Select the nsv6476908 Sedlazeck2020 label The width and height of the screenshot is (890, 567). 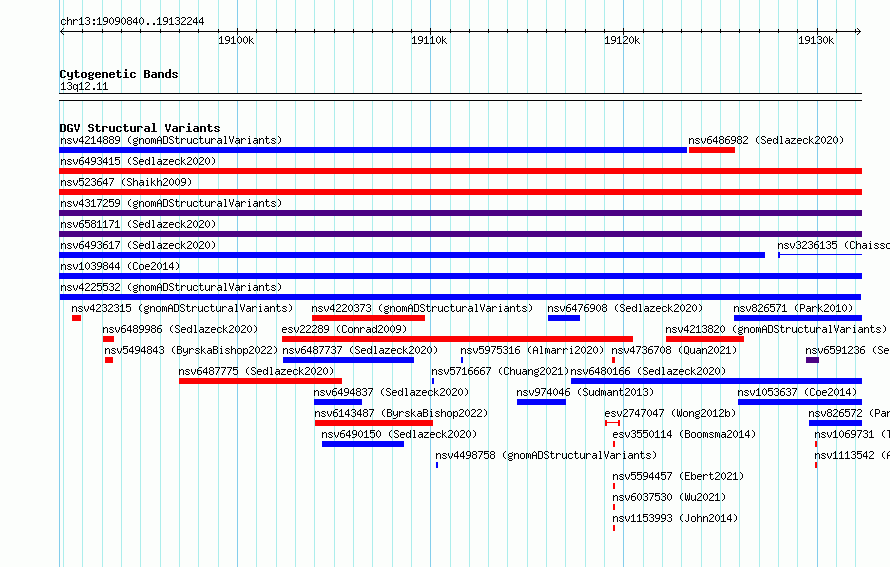click(625, 308)
